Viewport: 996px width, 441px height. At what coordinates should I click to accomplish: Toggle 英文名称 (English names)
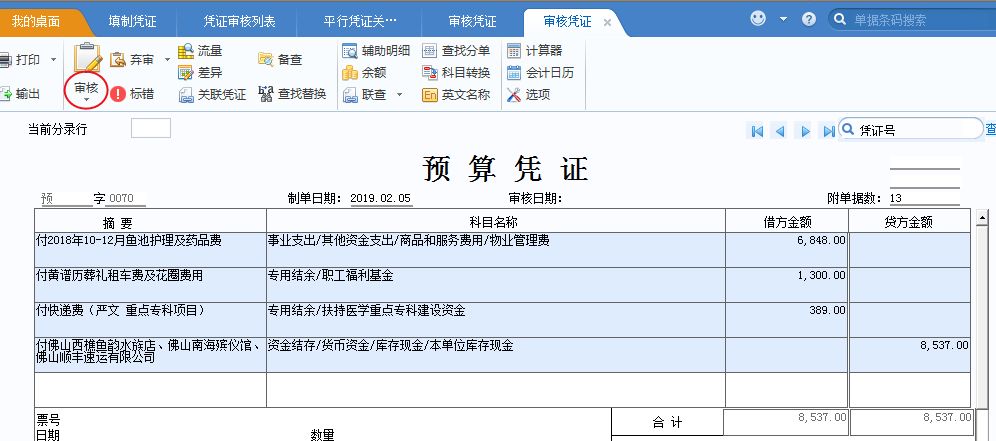coord(456,95)
